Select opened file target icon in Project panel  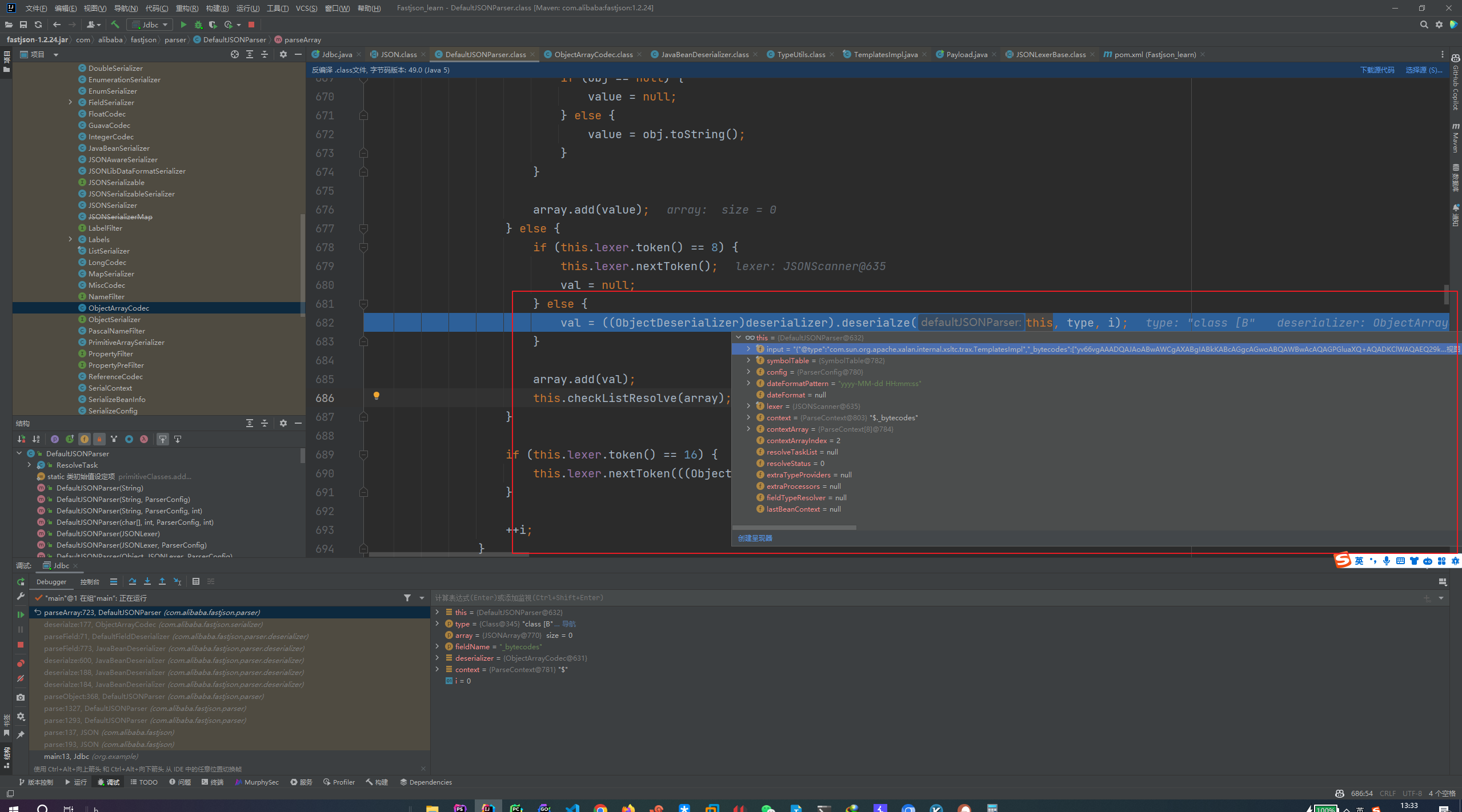pyautogui.click(x=234, y=54)
